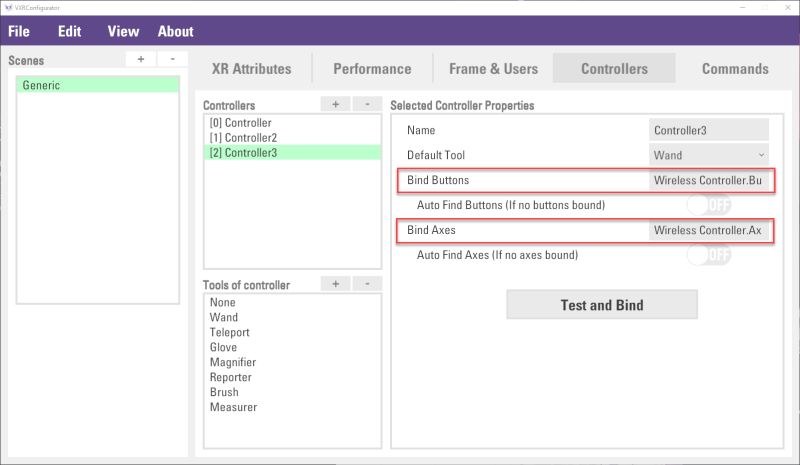
Task: Remove controller with the minus button
Action: click(x=367, y=104)
